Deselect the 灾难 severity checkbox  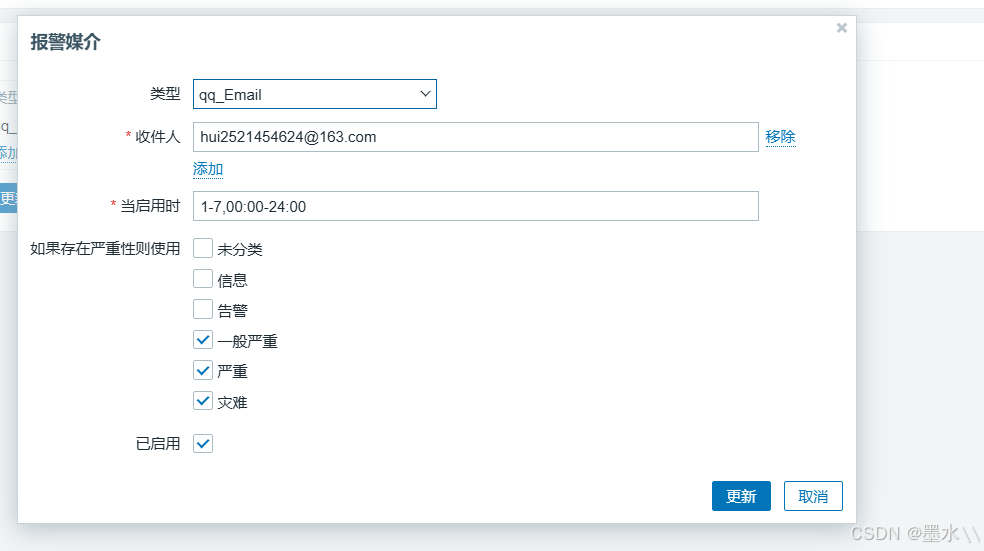(203, 401)
